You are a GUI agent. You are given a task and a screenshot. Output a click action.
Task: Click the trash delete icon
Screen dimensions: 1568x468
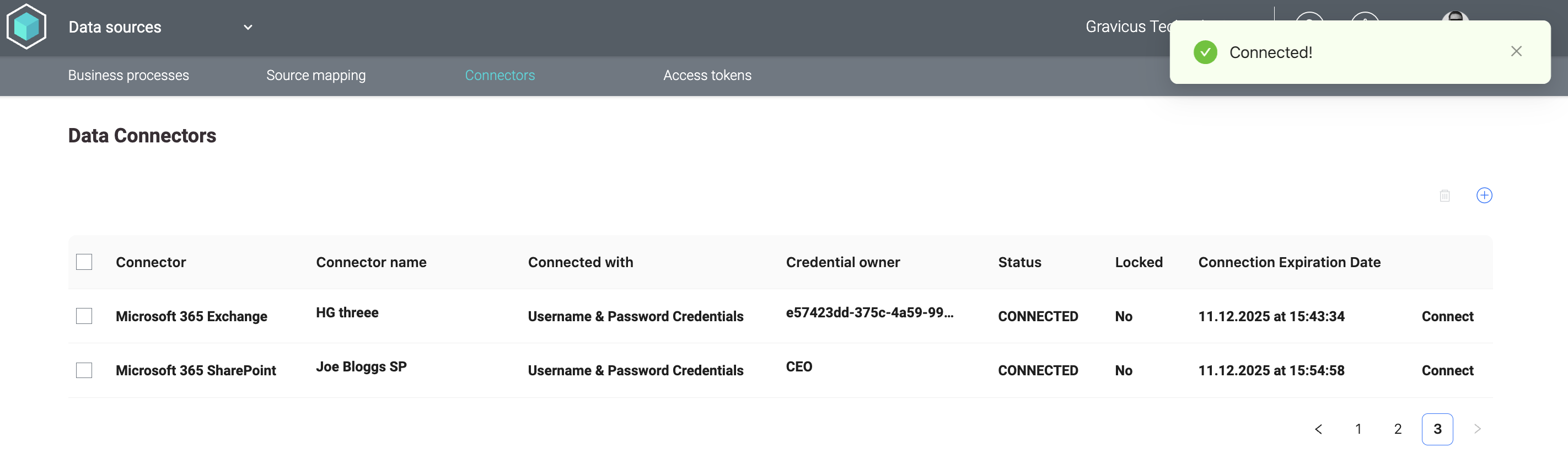pyautogui.click(x=1445, y=195)
